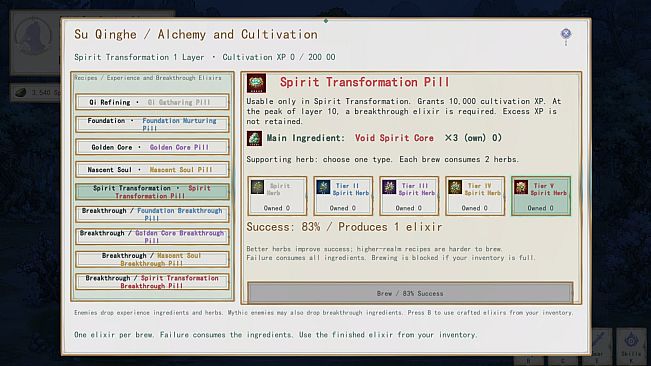Open the Nascent Soul Breakthrough Pill recipe

tap(152, 259)
